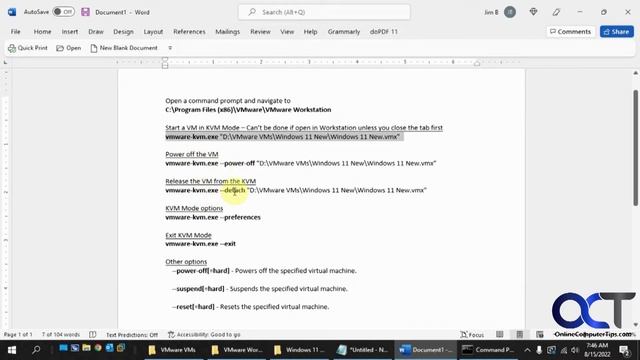The width and height of the screenshot is (640, 360).
Task: Toggle the AutoSave switch
Action: pos(64,12)
